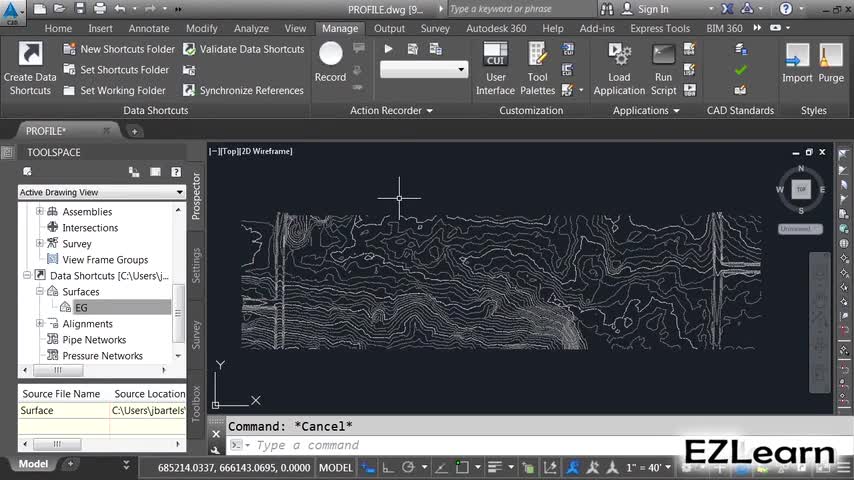
Task: Toggle the MODEL space status button
Action: pyautogui.click(x=335, y=467)
